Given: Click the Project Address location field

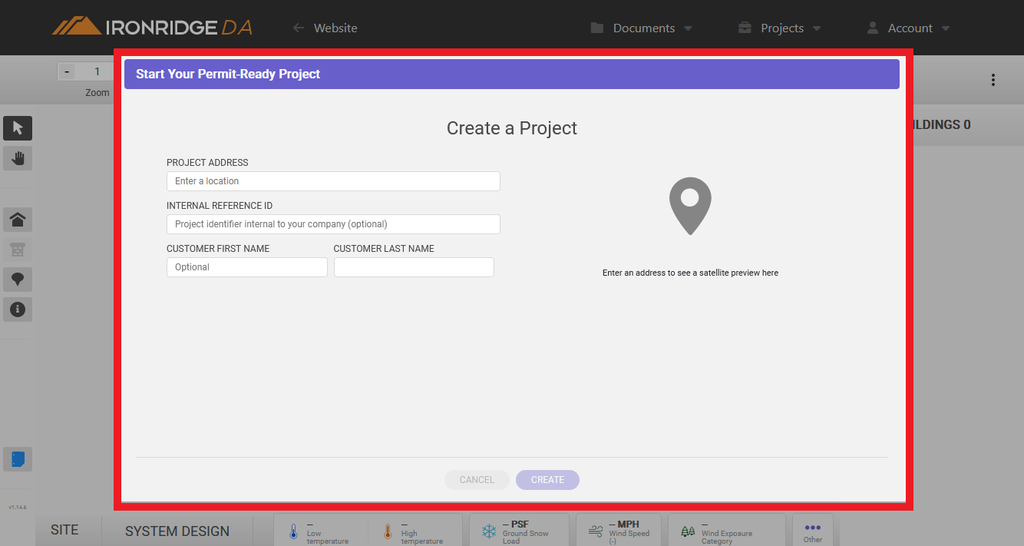Looking at the screenshot, I should click(x=333, y=181).
